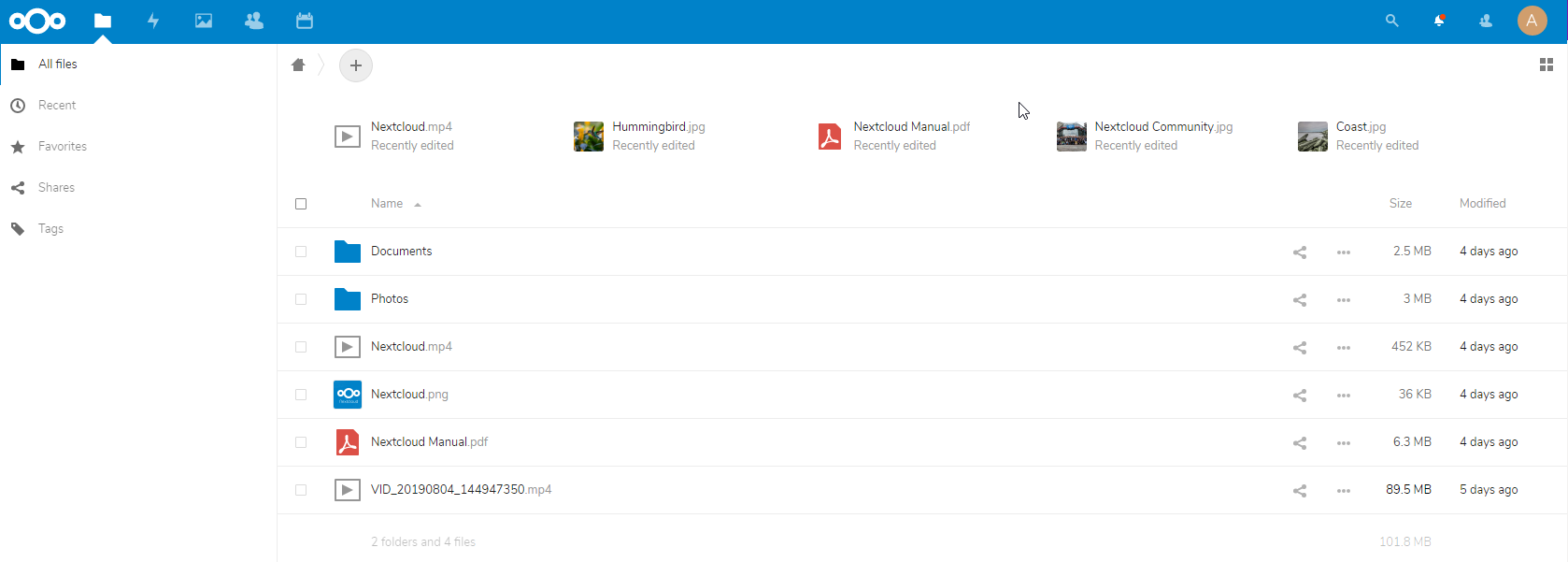Open the Files app icon
Image resolution: width=1568 pixels, height=562 pixels.
pos(103,21)
